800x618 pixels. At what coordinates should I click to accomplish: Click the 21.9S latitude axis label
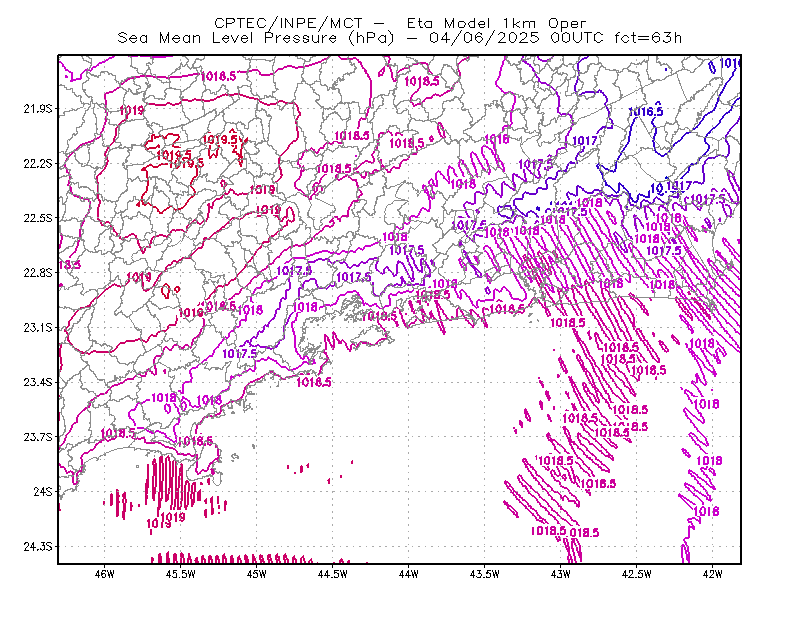(38, 109)
